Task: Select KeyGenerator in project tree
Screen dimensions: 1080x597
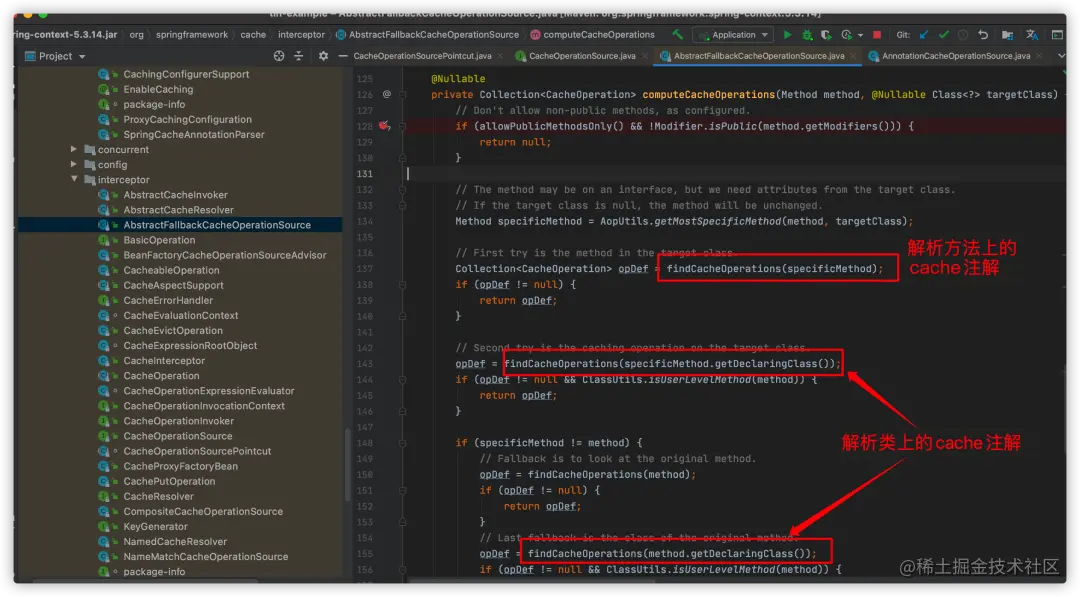Action: 155,526
